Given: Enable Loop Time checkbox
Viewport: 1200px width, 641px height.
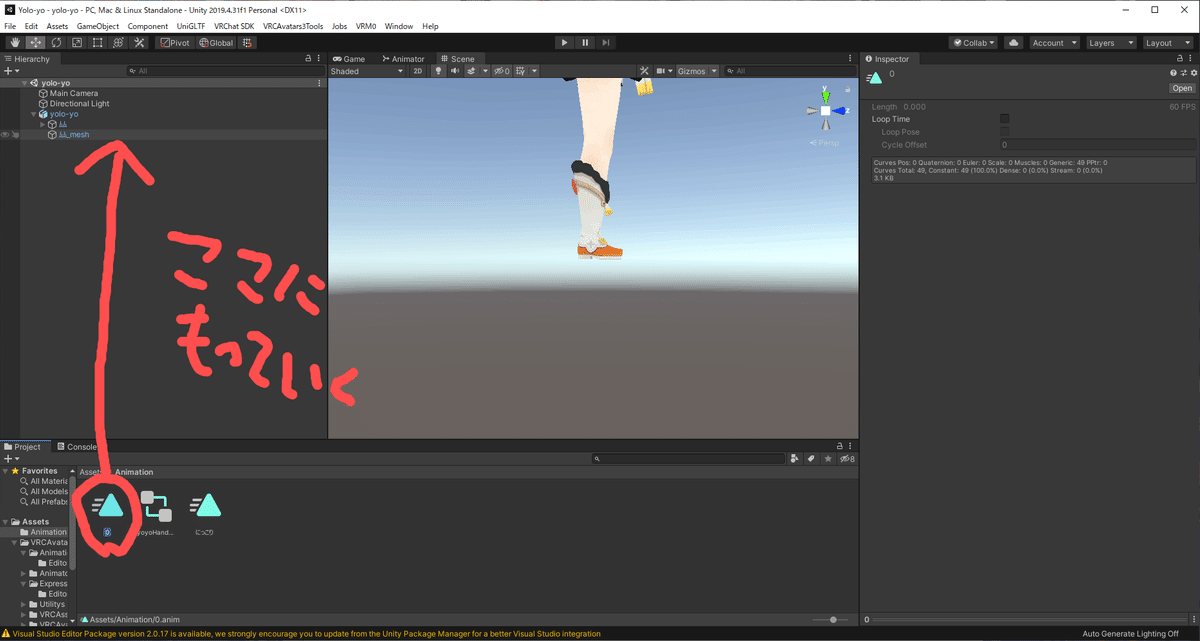Looking at the screenshot, I should [1005, 119].
